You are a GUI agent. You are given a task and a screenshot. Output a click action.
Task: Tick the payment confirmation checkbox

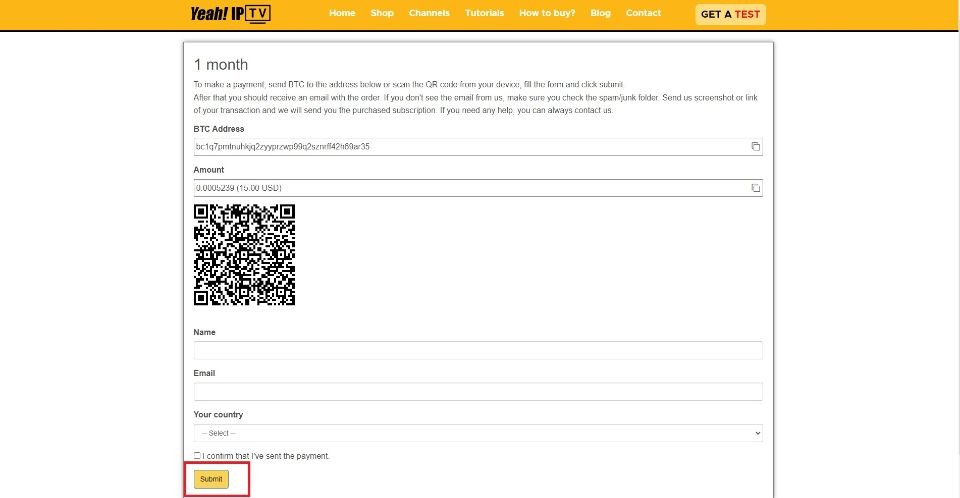pyautogui.click(x=197, y=456)
